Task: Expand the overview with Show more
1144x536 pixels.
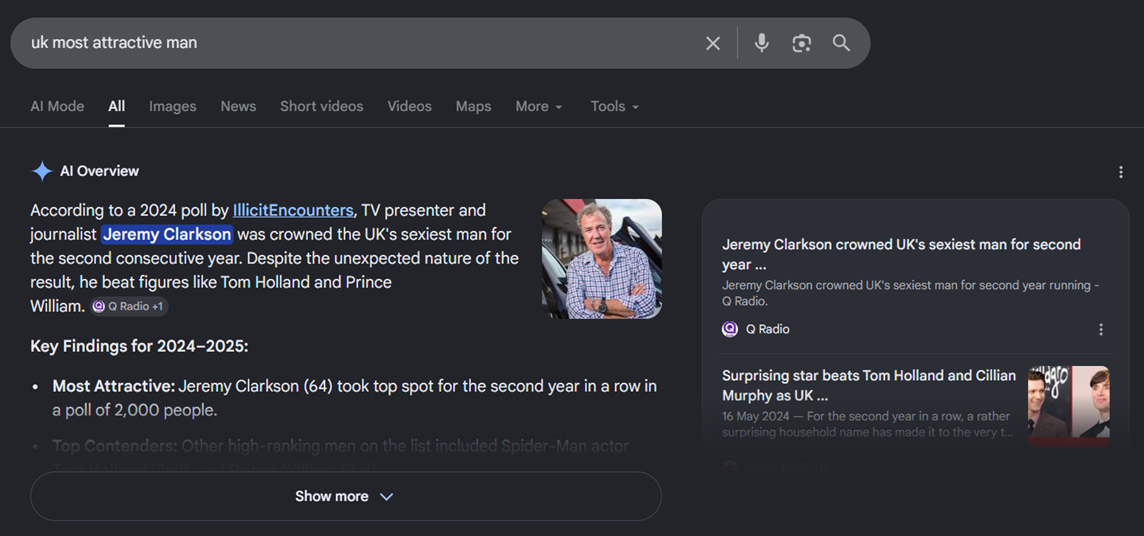Action: coord(346,496)
